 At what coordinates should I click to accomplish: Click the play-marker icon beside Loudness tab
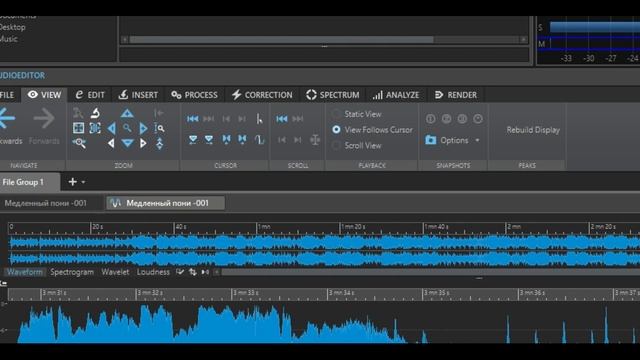click(205, 272)
